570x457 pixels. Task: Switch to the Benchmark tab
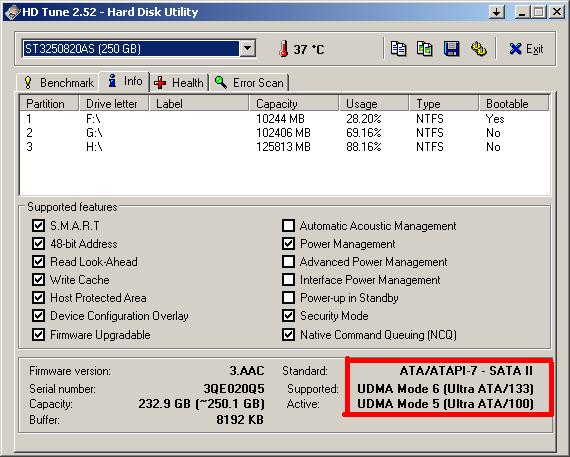(x=59, y=83)
